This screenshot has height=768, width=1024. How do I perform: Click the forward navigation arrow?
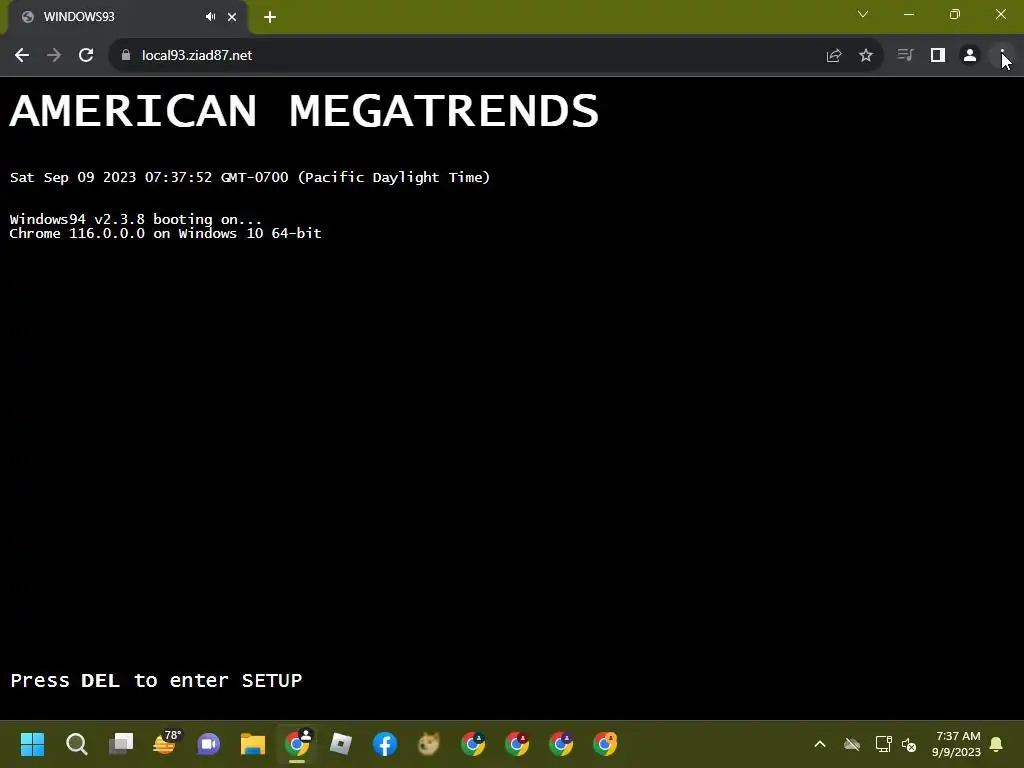tap(54, 56)
